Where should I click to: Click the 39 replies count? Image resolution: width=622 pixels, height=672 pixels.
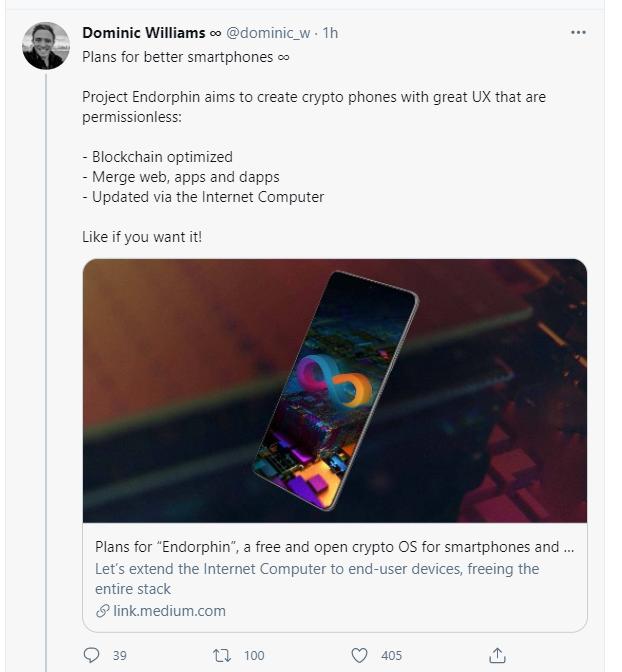pyautogui.click(x=120, y=655)
